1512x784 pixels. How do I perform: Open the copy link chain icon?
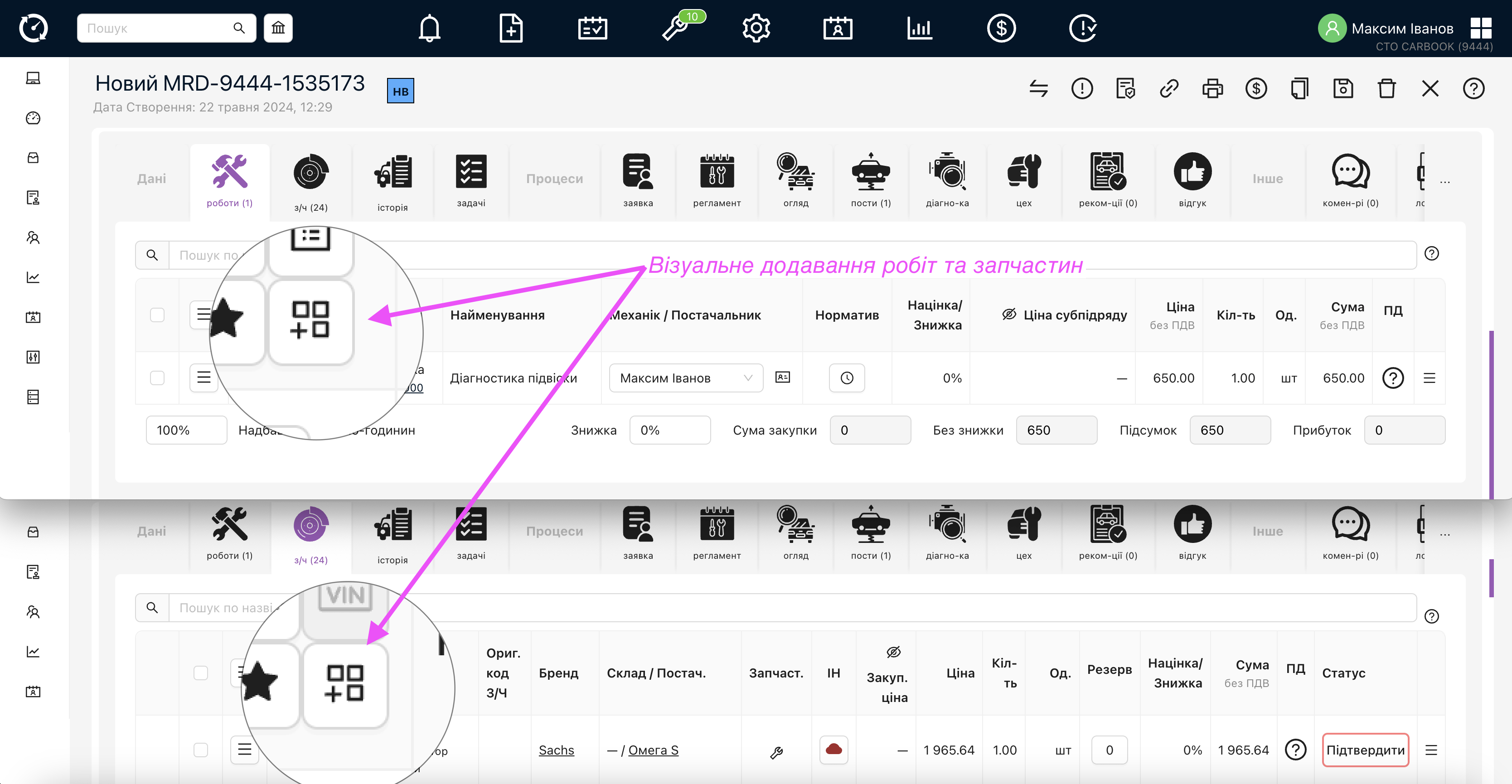(1168, 89)
